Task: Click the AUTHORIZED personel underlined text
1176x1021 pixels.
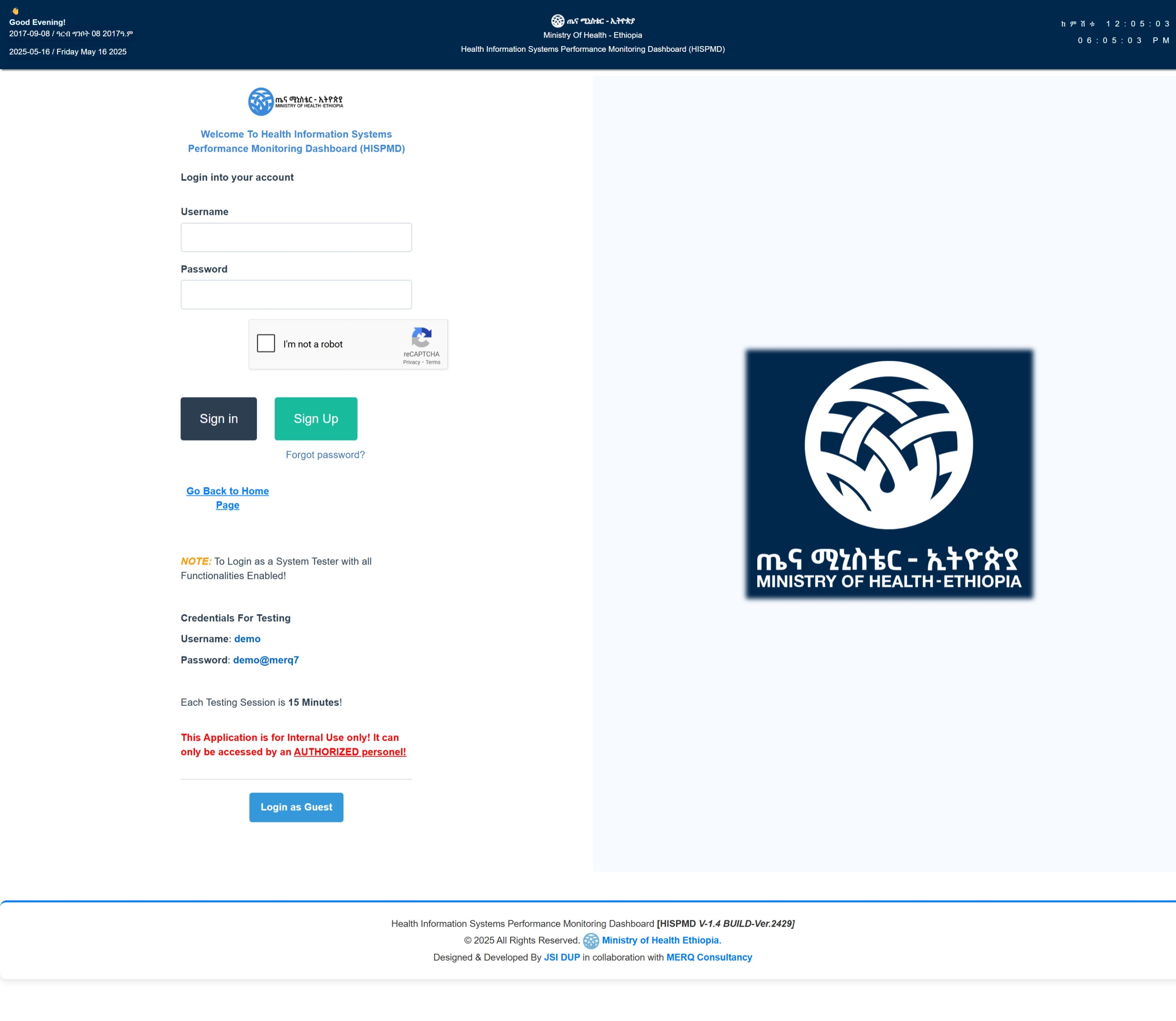Action: (350, 752)
